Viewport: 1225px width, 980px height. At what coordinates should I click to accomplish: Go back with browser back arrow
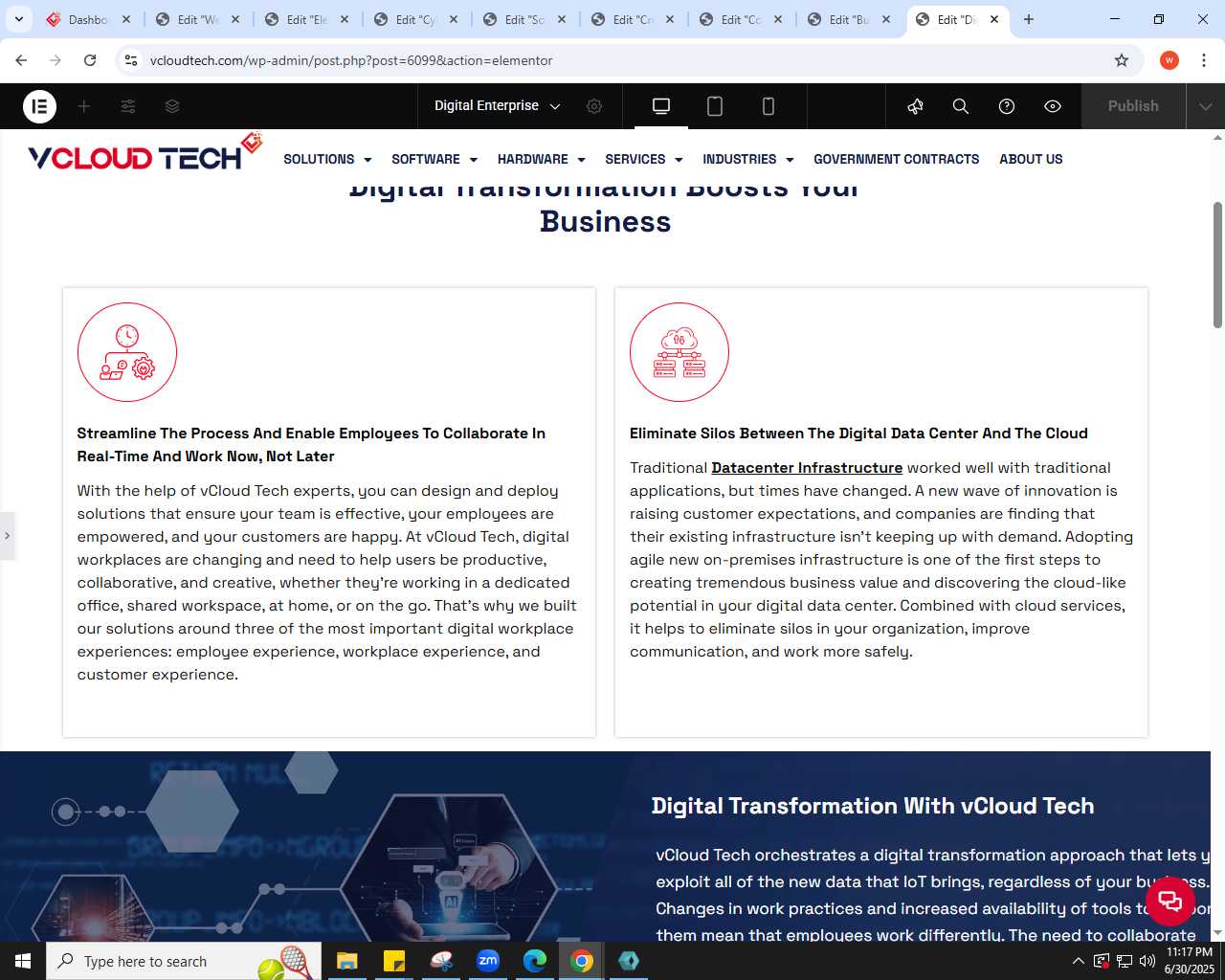[21, 60]
